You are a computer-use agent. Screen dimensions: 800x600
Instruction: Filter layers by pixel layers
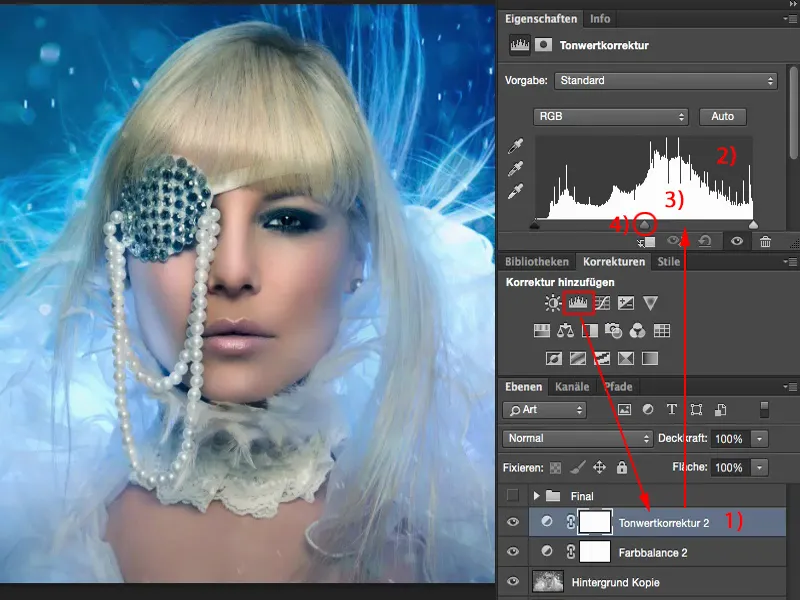(624, 409)
